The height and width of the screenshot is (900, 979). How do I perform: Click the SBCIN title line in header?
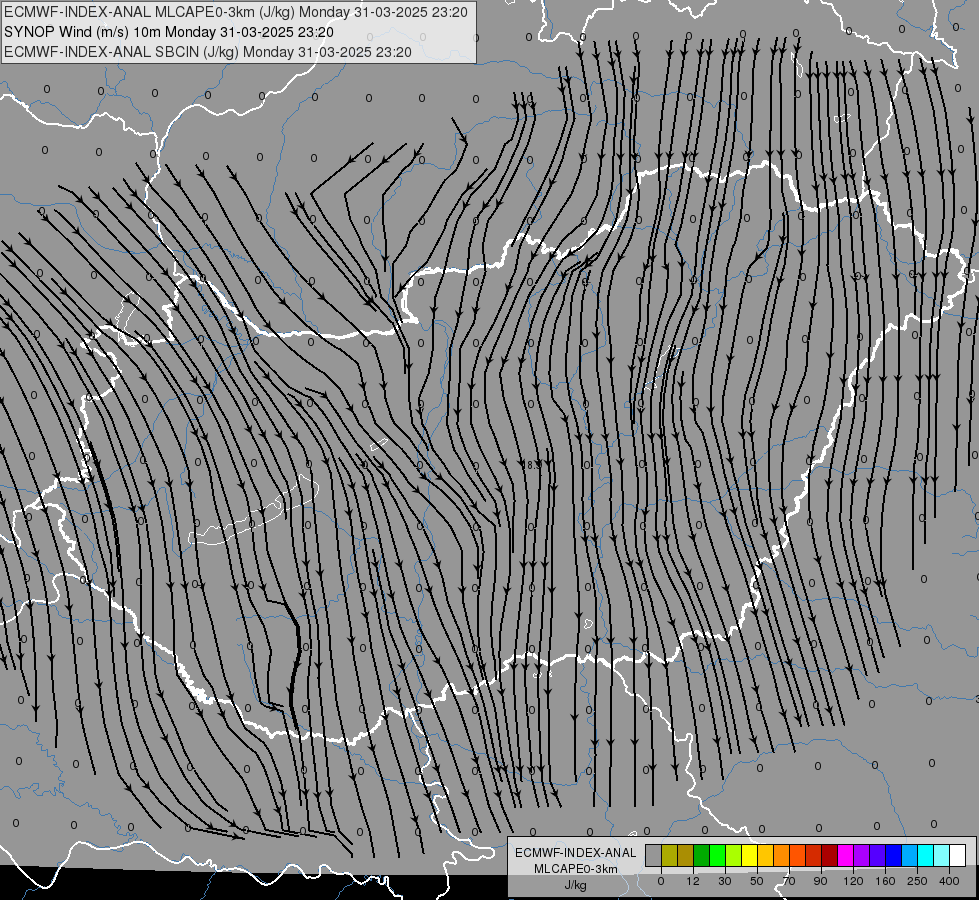tap(208, 52)
